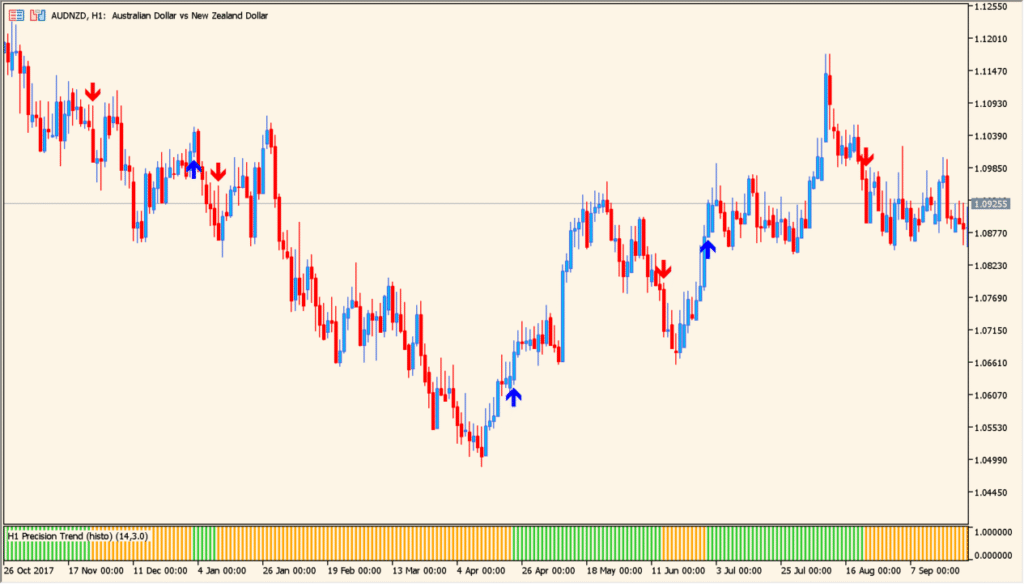Screen dimensions: 1024x584
Task: Click the blue buy arrow near 3 Jul
Action: tap(709, 247)
